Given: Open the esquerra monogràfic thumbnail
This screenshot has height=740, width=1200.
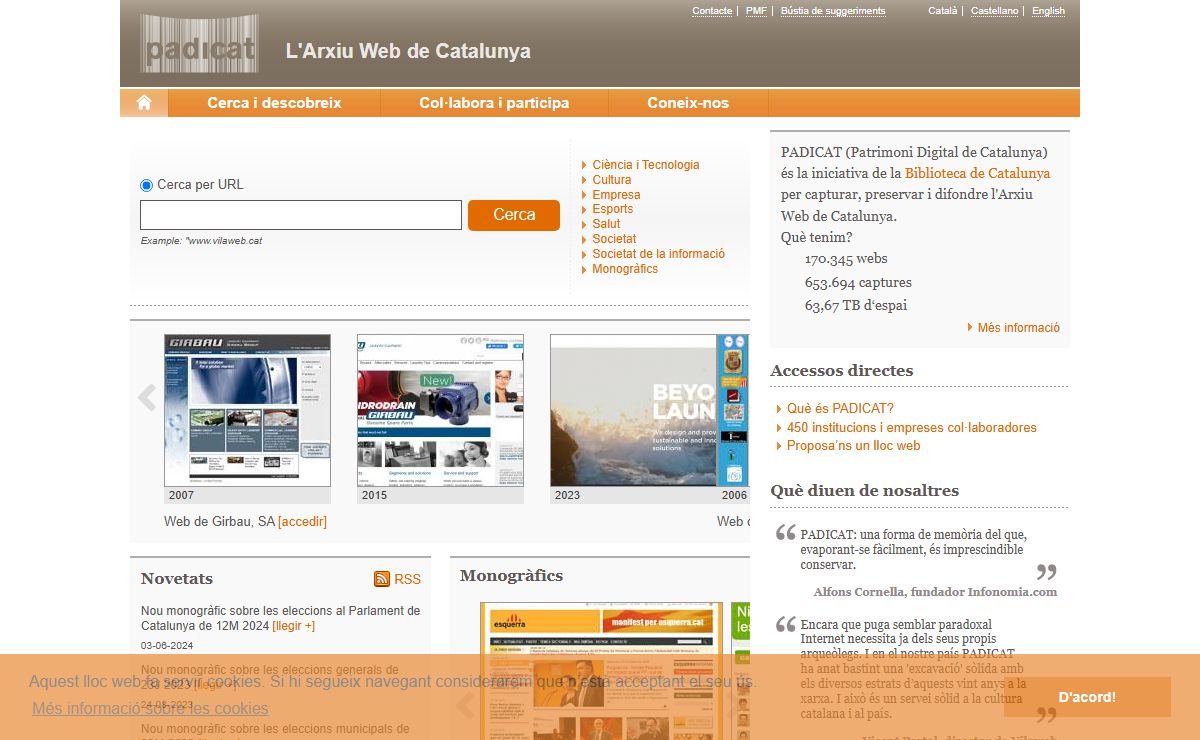Looking at the screenshot, I should tap(601, 671).
